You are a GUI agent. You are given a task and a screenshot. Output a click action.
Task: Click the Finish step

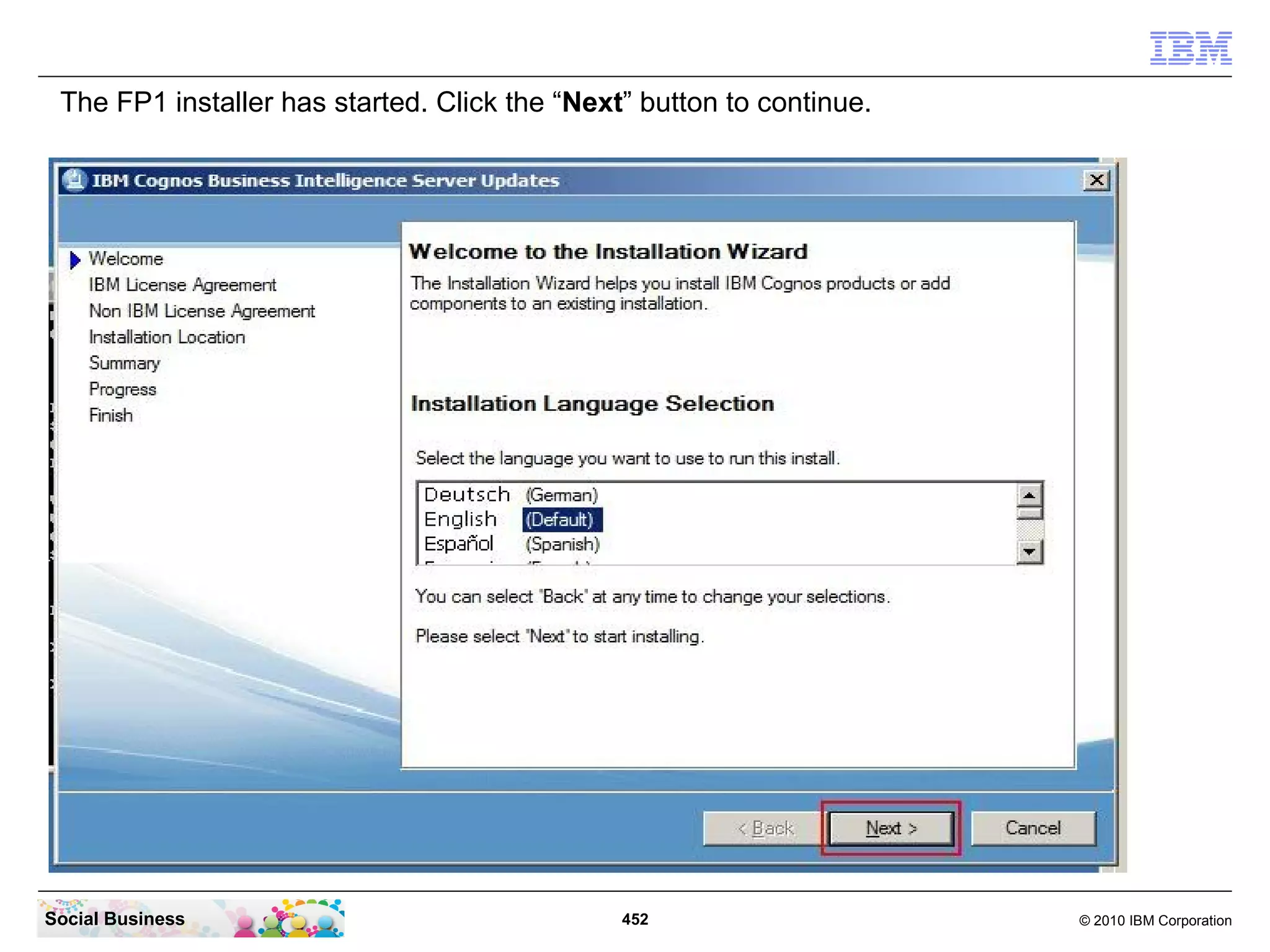pyautogui.click(x=111, y=415)
